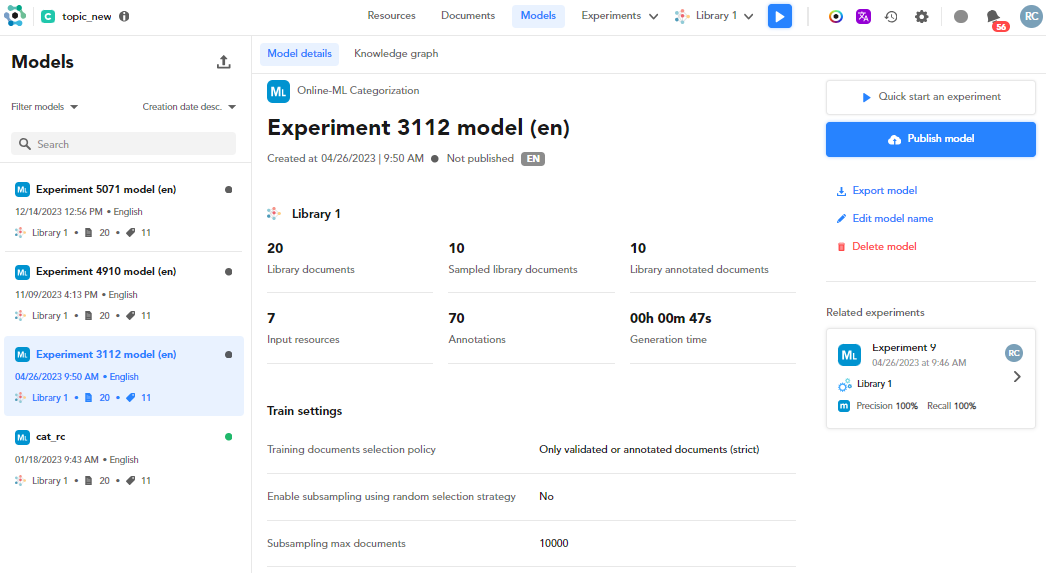Expand the Library 1 dropdown in top bar

(715, 16)
